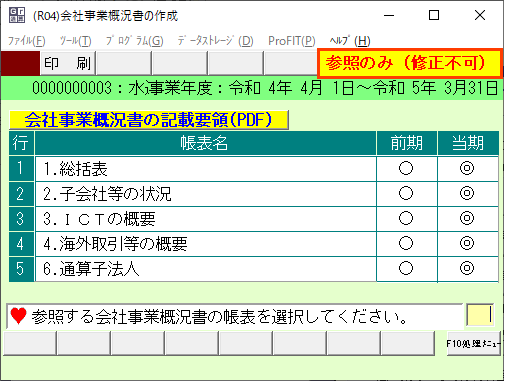This screenshot has width=505, height=381.
Task: Open the ProFIT(P) menu
Action: click(292, 41)
